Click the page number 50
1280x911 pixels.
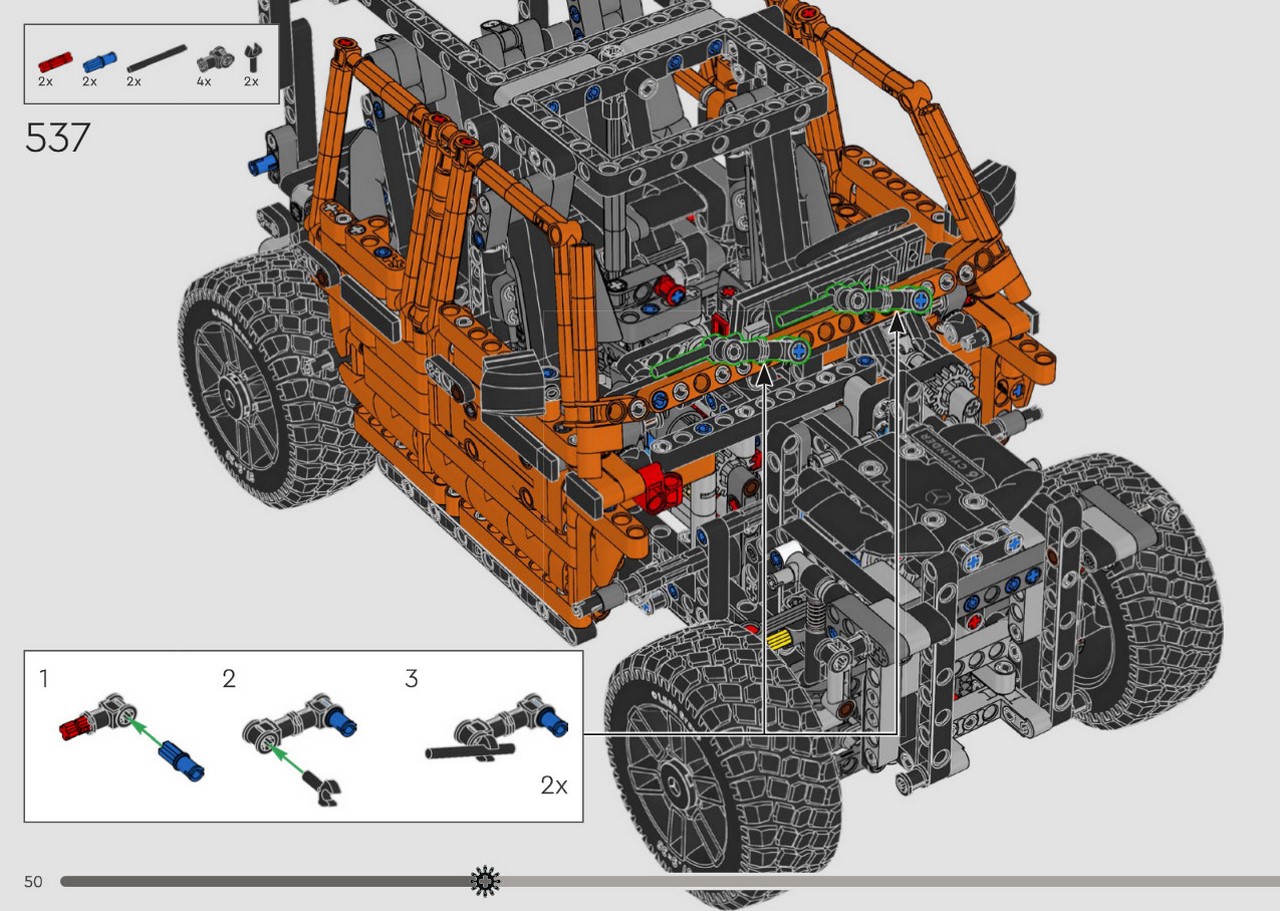click(x=33, y=881)
